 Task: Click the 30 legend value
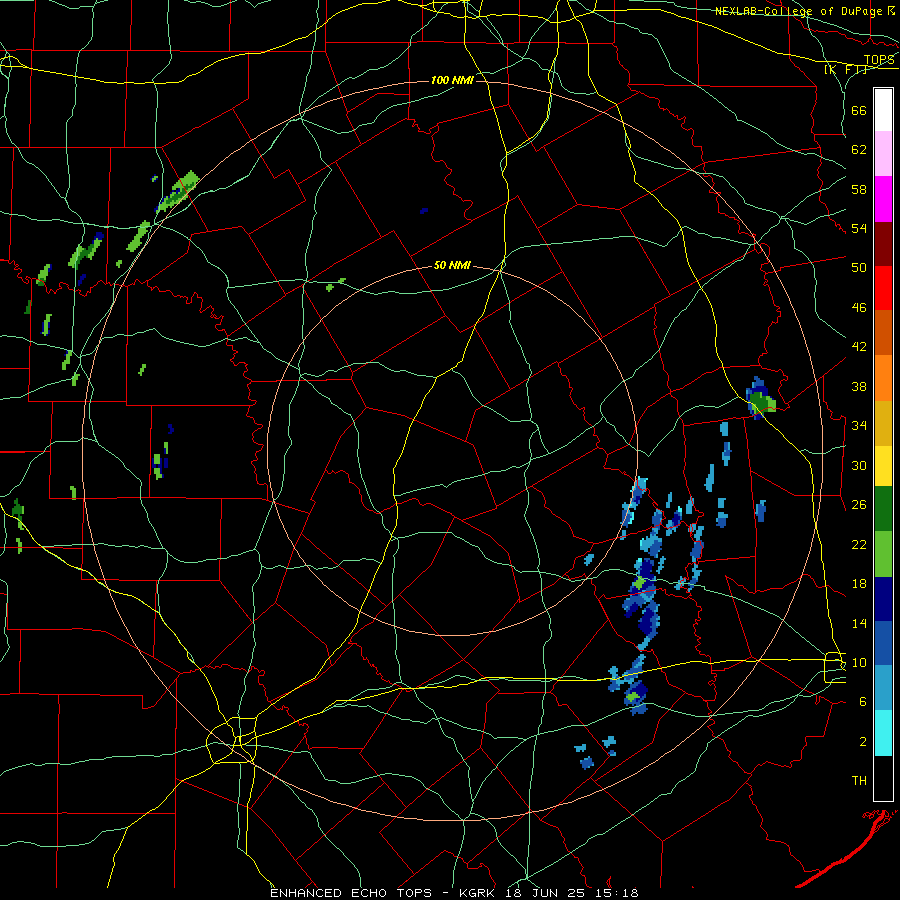coord(859,465)
